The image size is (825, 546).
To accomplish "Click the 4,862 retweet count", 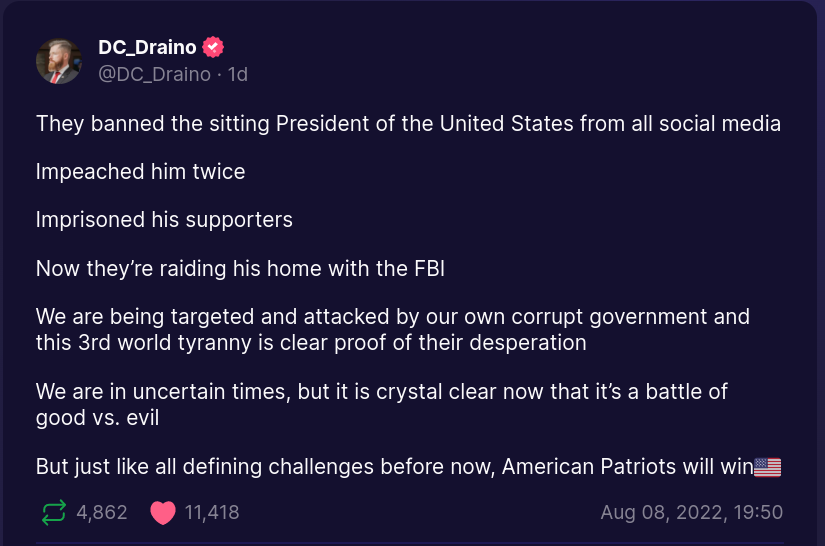I will (102, 513).
